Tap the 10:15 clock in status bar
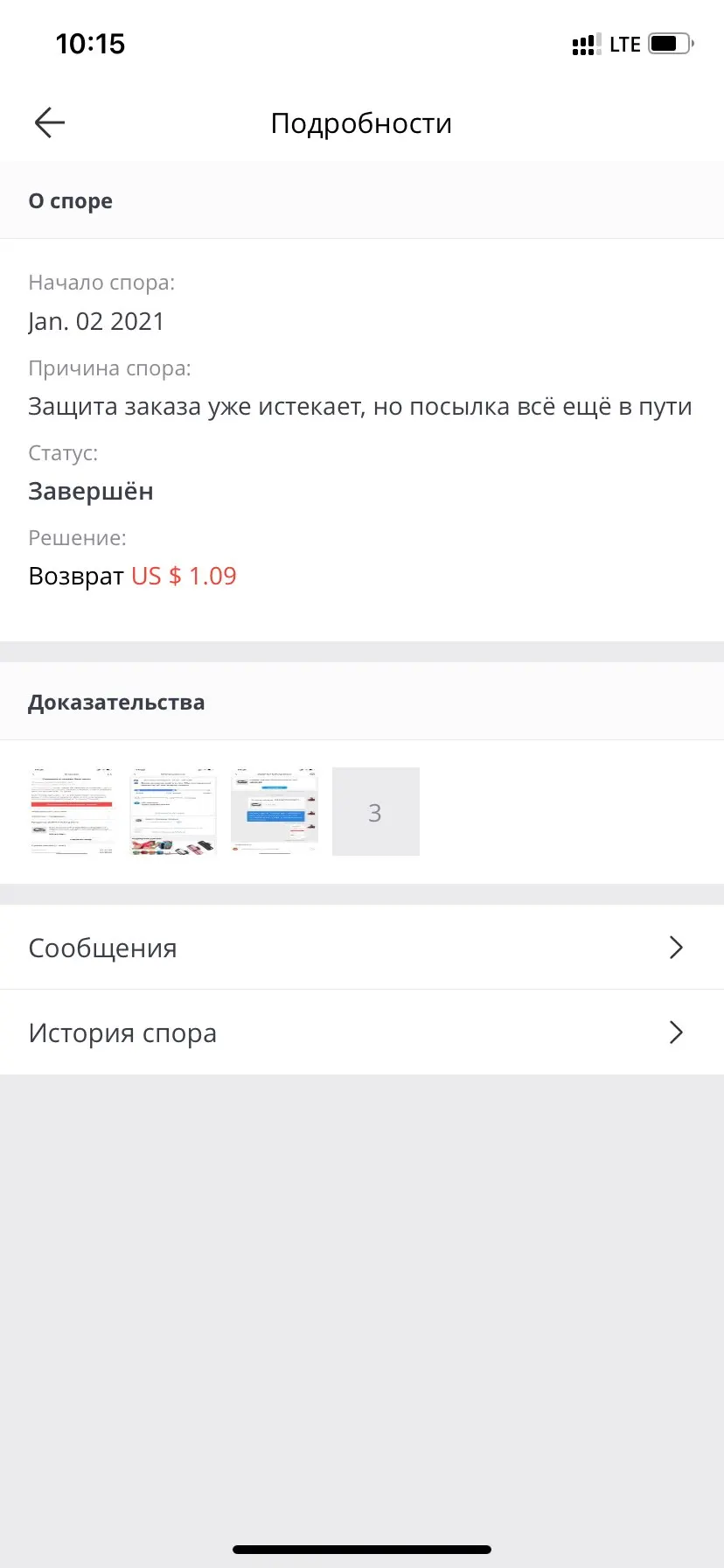The width and height of the screenshot is (724, 1568). pos(90,44)
